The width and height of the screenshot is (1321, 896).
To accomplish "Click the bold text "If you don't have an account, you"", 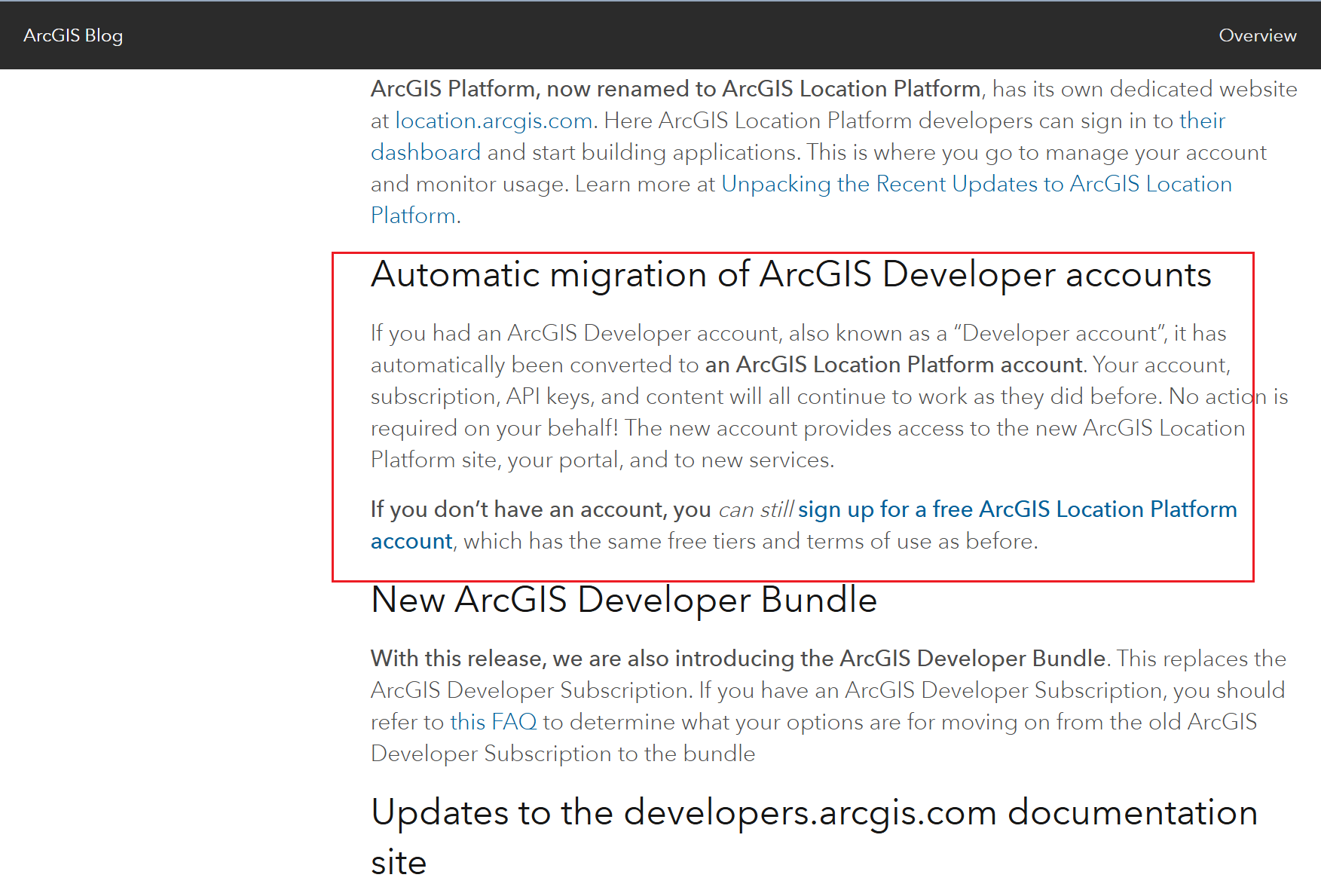I will 540,509.
